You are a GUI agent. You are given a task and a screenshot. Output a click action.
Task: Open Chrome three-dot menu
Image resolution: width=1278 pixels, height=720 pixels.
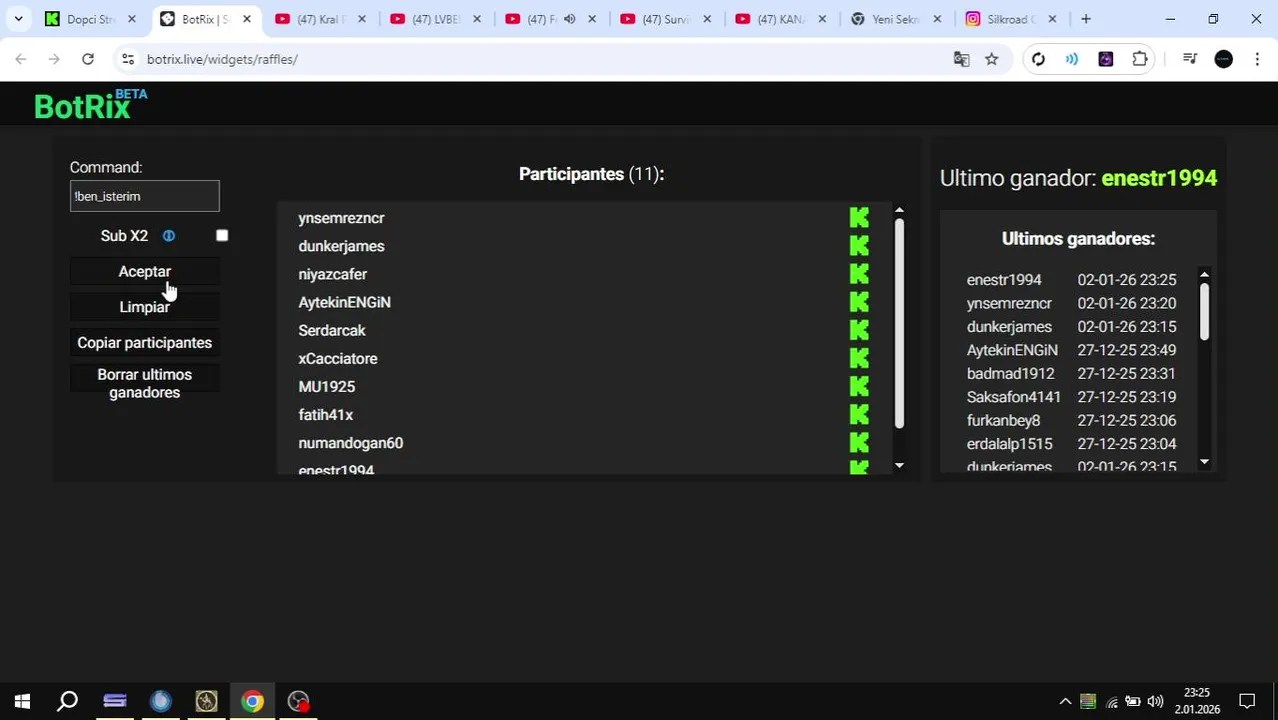click(1257, 60)
